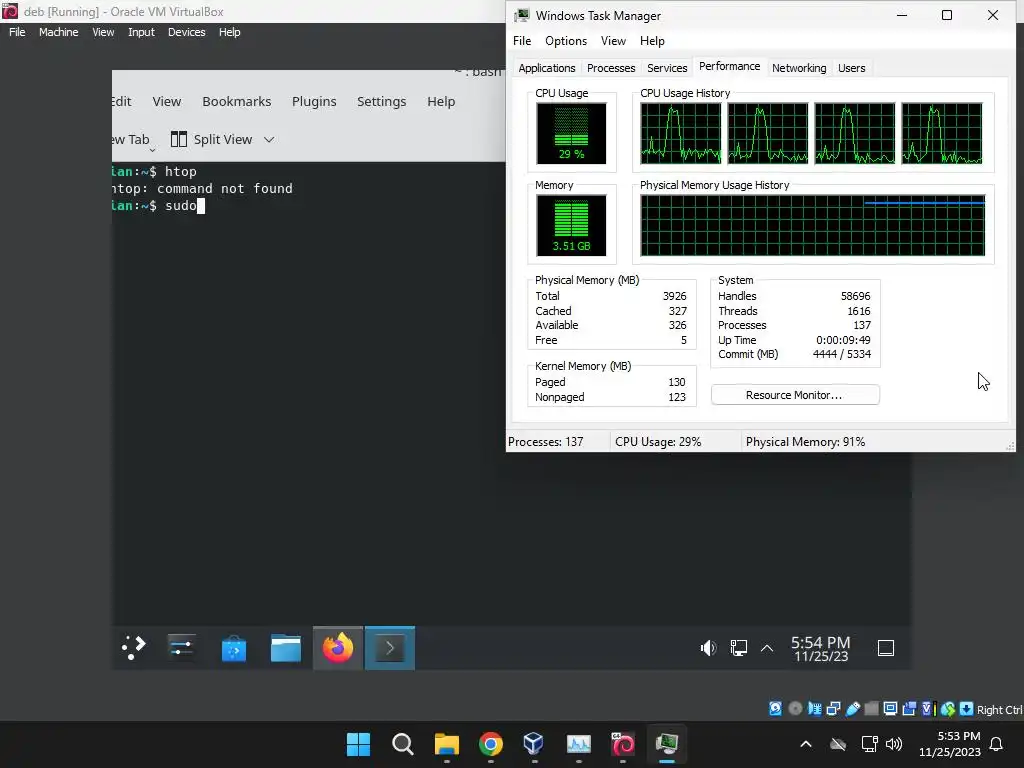Open VirtualBox Input menu
Viewport: 1024px width, 768px height.
click(x=141, y=32)
